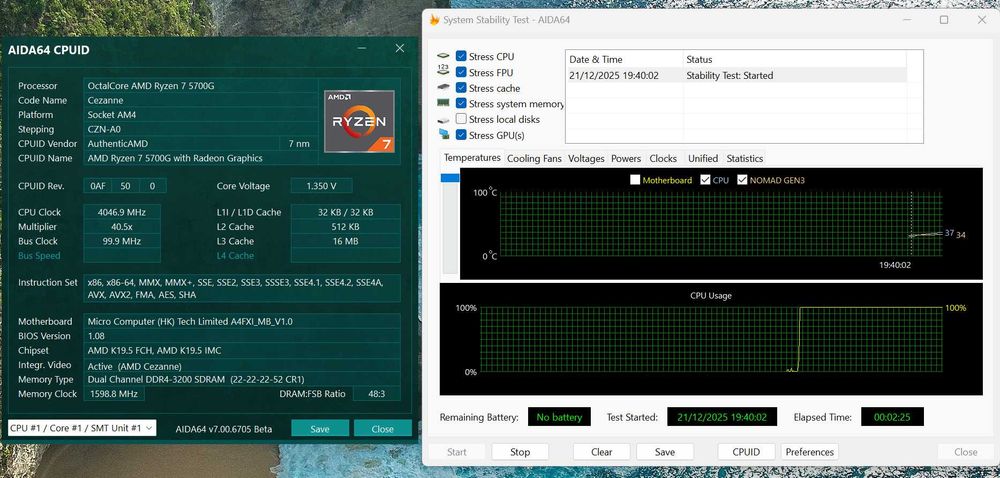
Task: Toggle NOMAD GEN3 temperature checkbox
Action: coord(742,180)
